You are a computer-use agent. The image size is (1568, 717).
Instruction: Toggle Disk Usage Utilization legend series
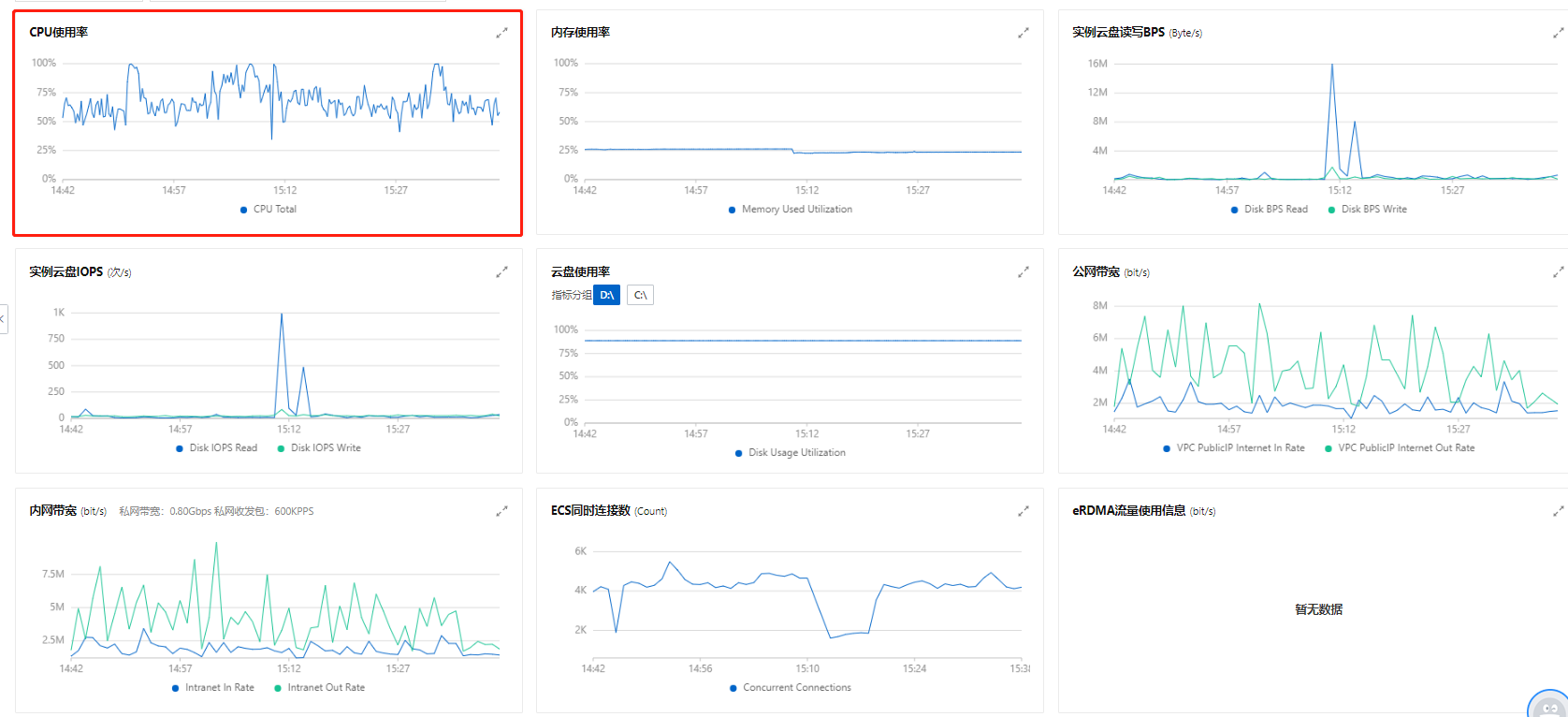pos(791,452)
